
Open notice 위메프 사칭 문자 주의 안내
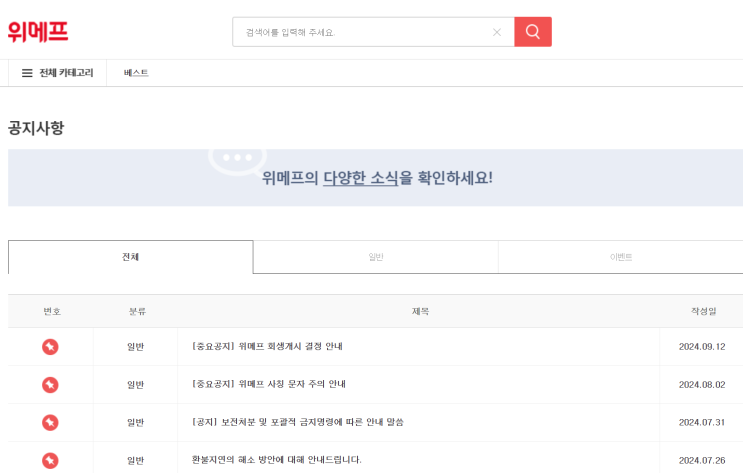coord(269,384)
